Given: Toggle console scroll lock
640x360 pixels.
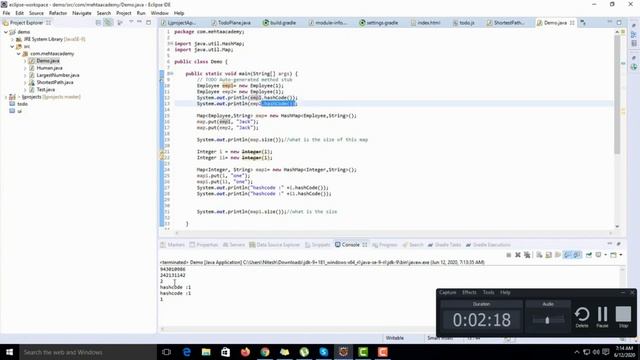Looking at the screenshot, I should coord(549,255).
